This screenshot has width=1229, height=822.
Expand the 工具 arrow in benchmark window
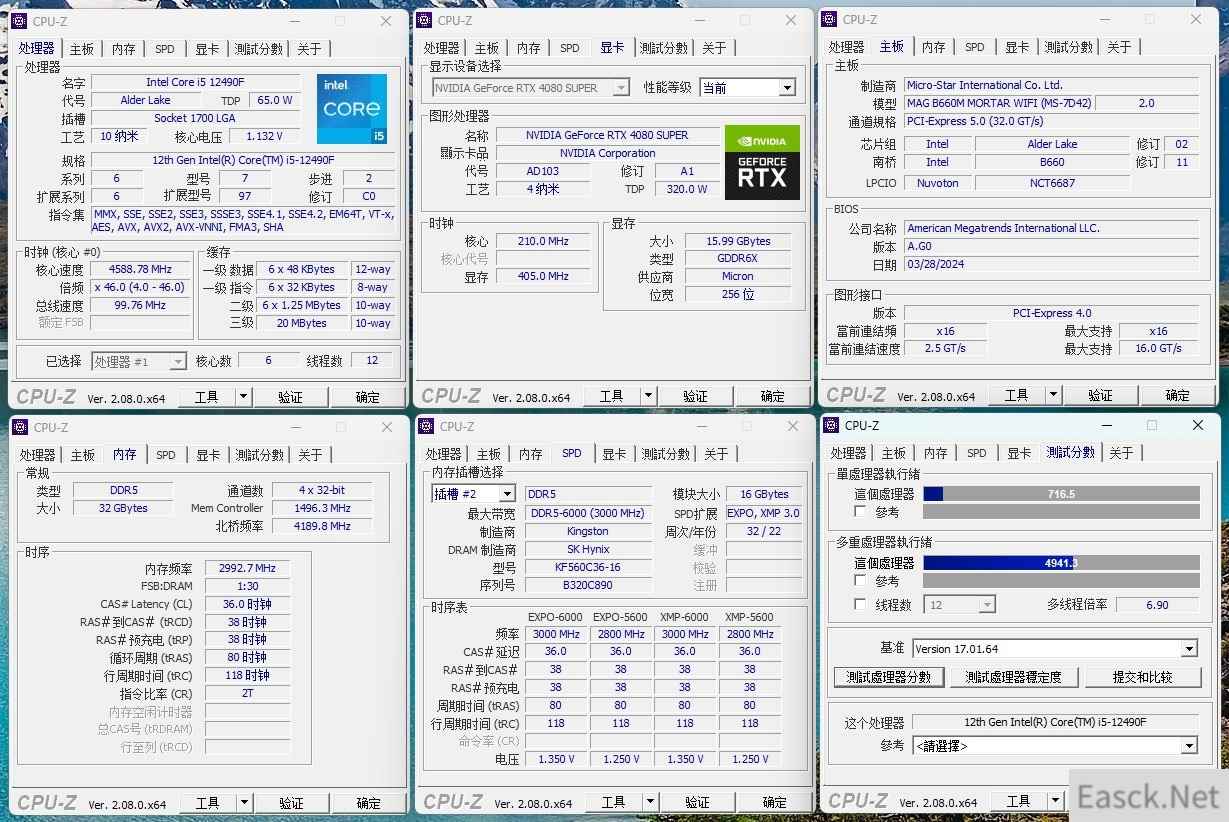(x=1054, y=801)
